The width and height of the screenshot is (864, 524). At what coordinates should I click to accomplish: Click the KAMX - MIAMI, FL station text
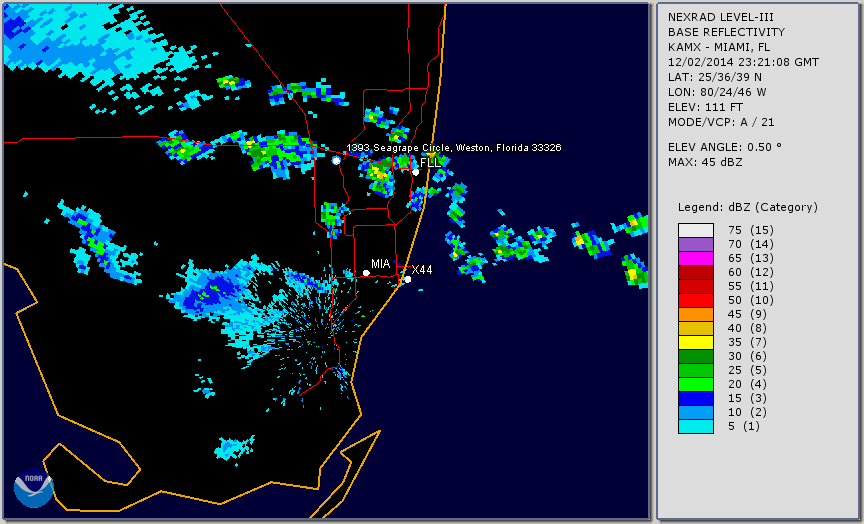(719, 47)
